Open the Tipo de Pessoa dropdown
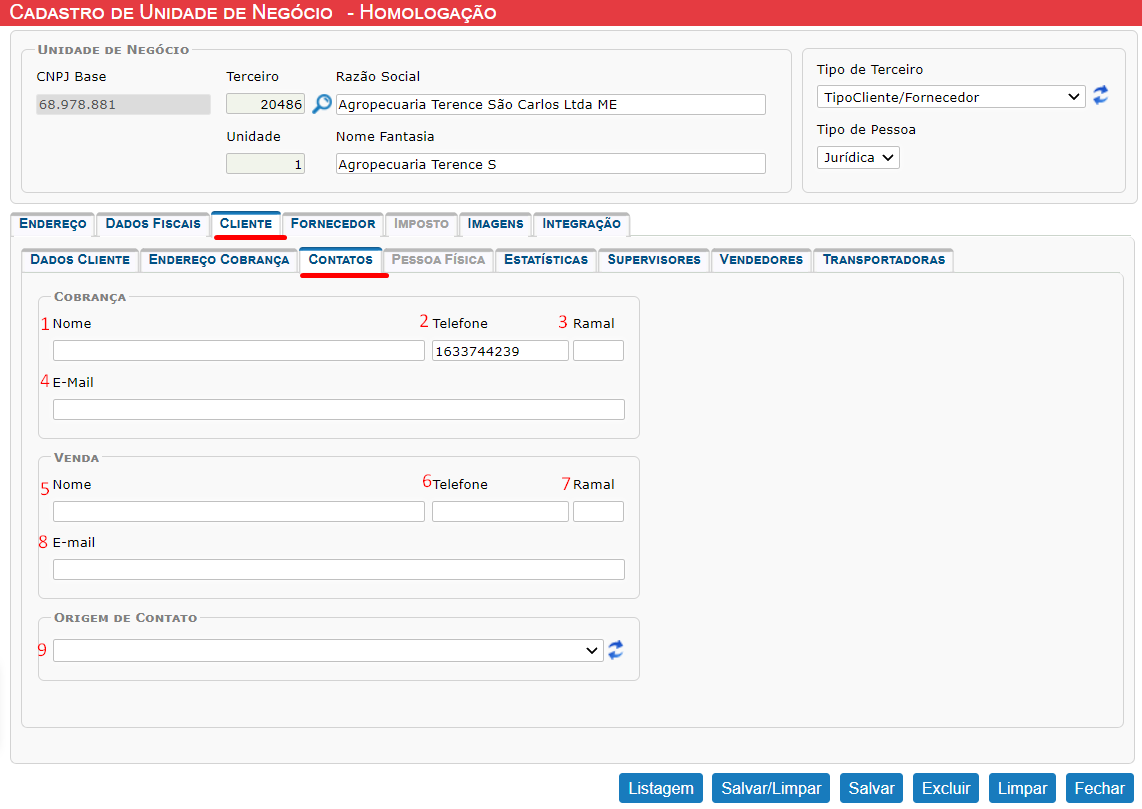Screen dimensions: 1142x809 coord(858,157)
